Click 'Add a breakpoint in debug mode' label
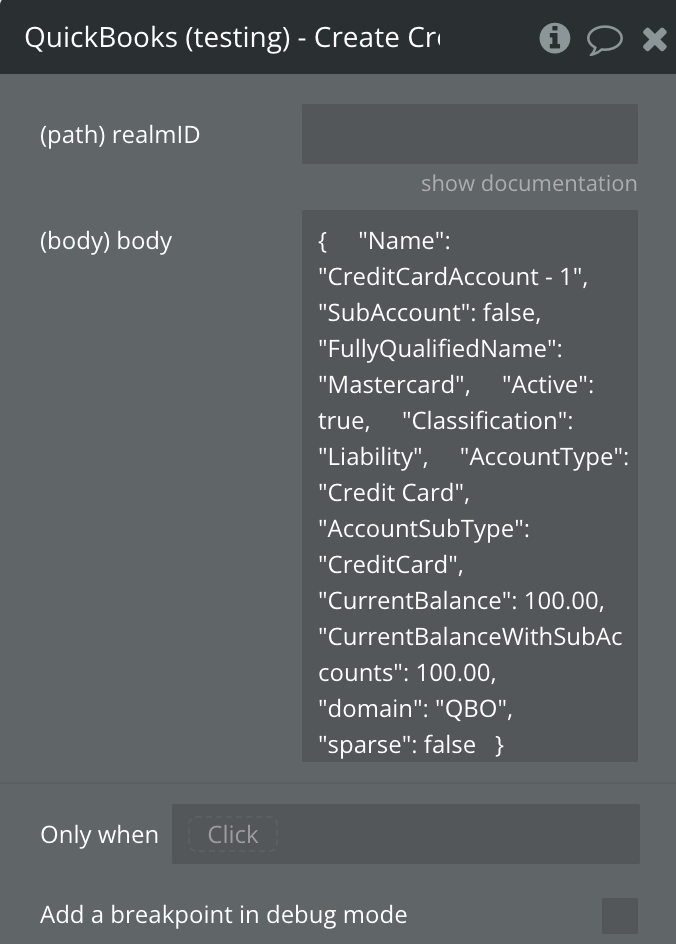This screenshot has height=944, width=676. 223,915
